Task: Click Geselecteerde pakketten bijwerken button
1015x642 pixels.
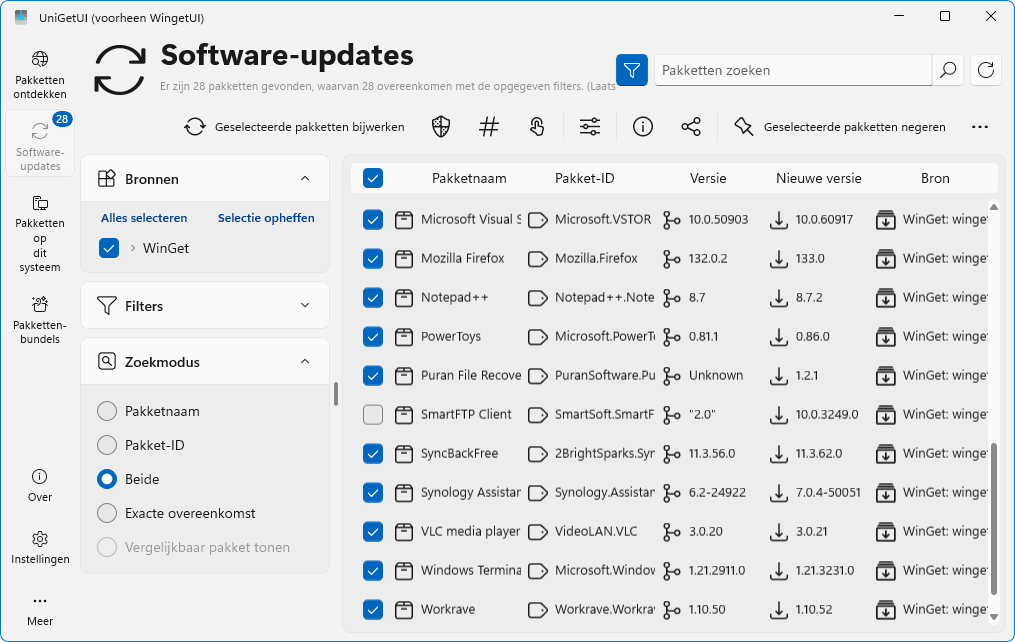Action: [295, 127]
